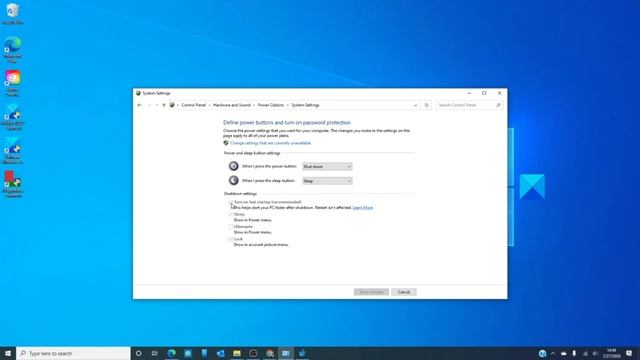Show hidden tray icons chevron
Image resolution: width=640 pixels, height=360 pixels.
coord(553,353)
